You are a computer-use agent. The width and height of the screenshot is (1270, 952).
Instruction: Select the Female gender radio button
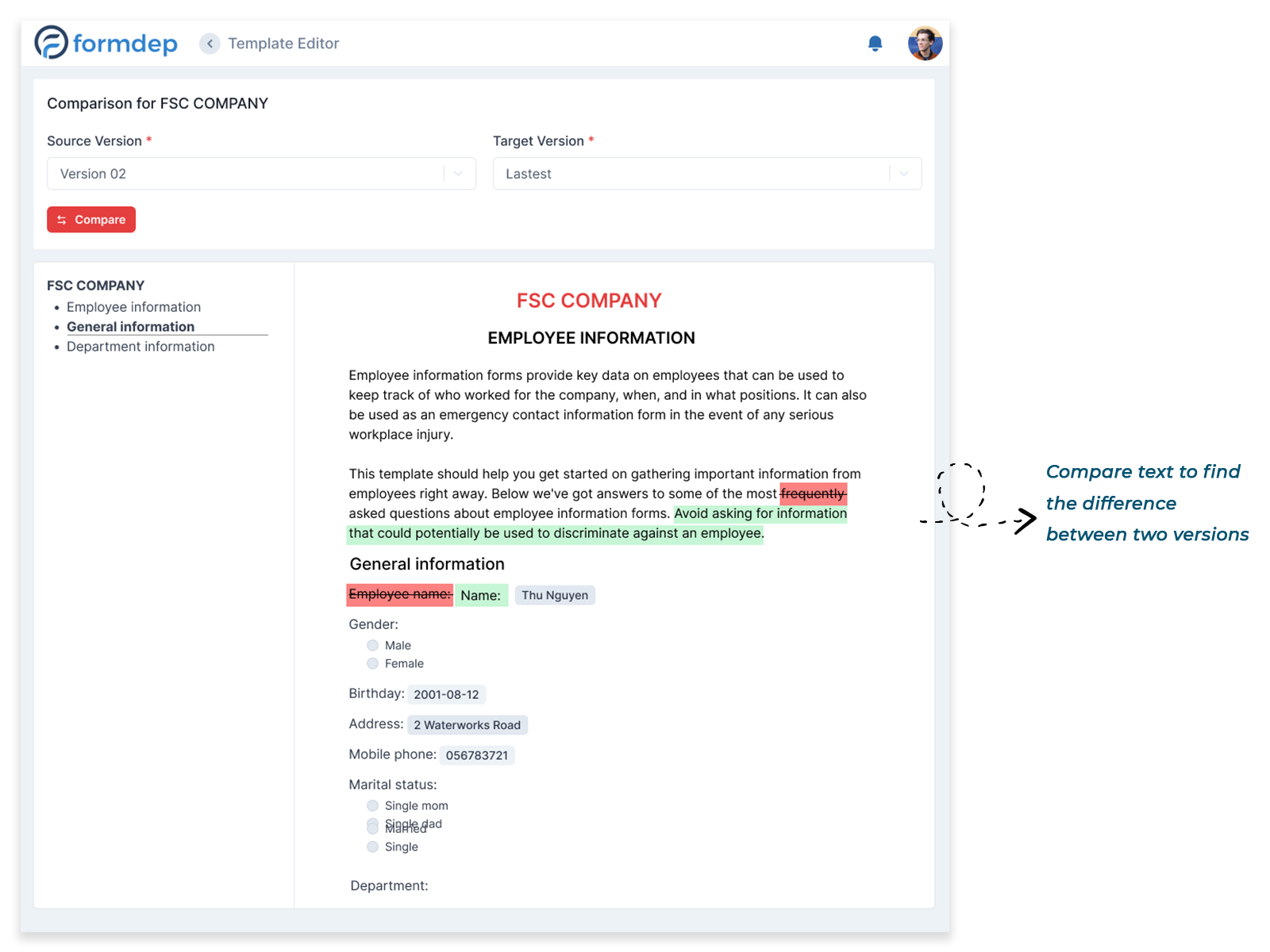click(373, 664)
